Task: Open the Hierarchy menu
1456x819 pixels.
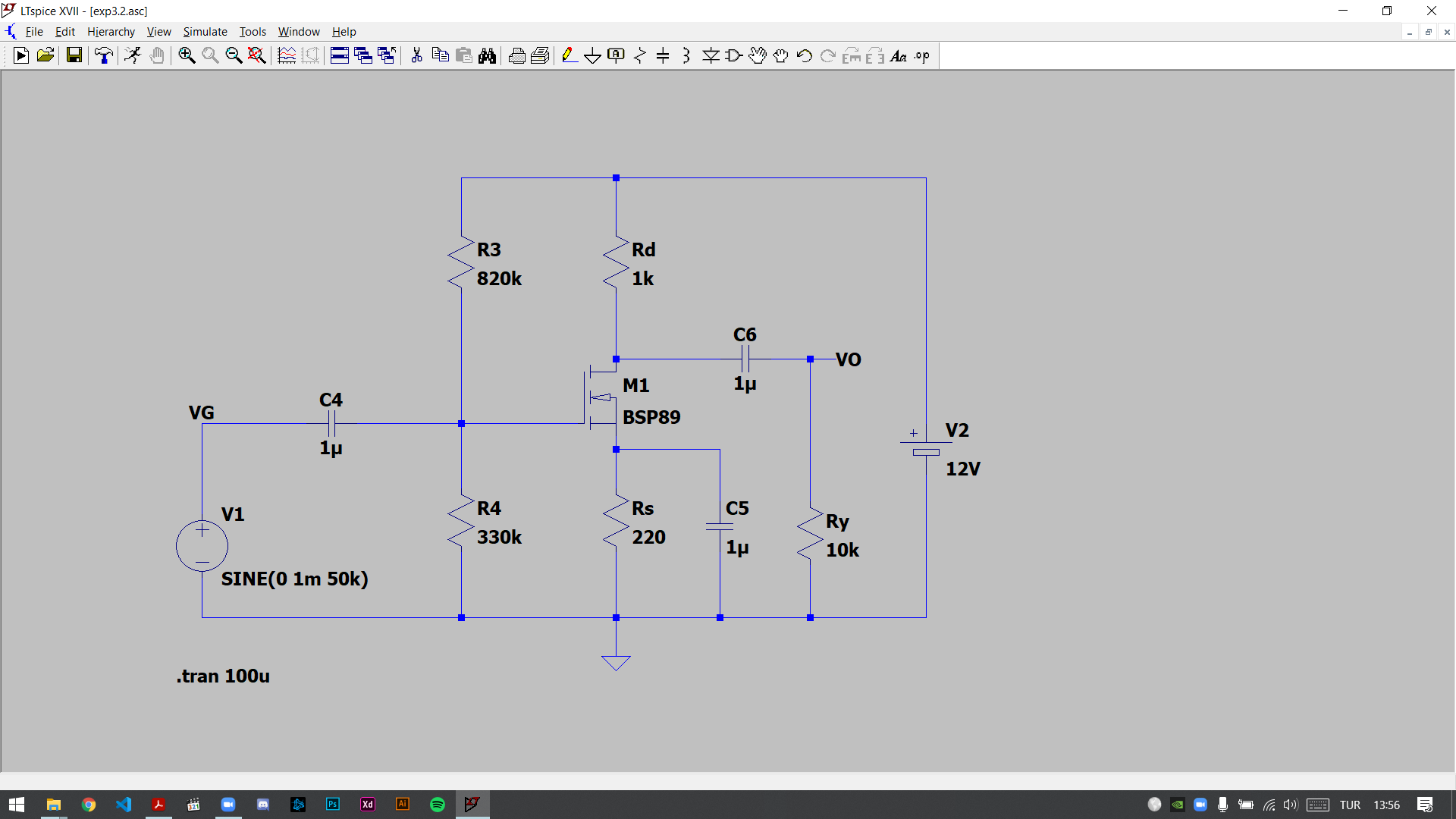Action: [111, 32]
